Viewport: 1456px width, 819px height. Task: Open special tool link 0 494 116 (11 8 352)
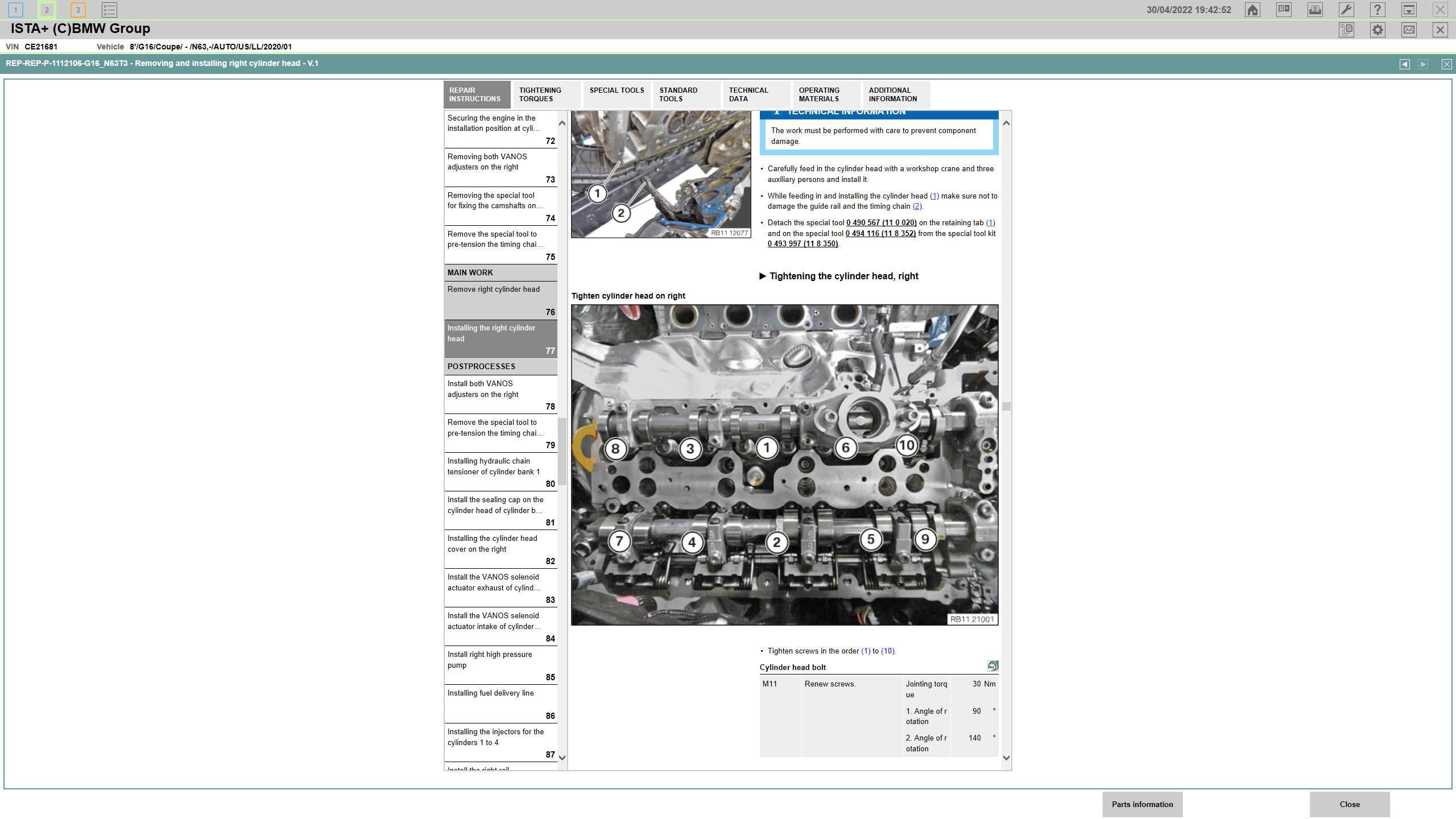(880, 234)
